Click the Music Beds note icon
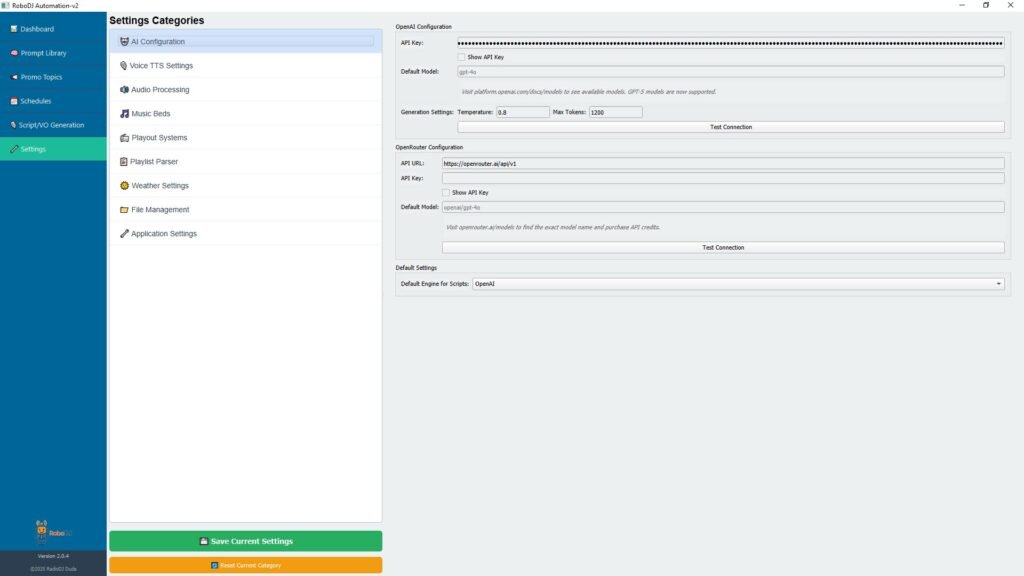This screenshot has width=1024, height=576. (x=124, y=114)
